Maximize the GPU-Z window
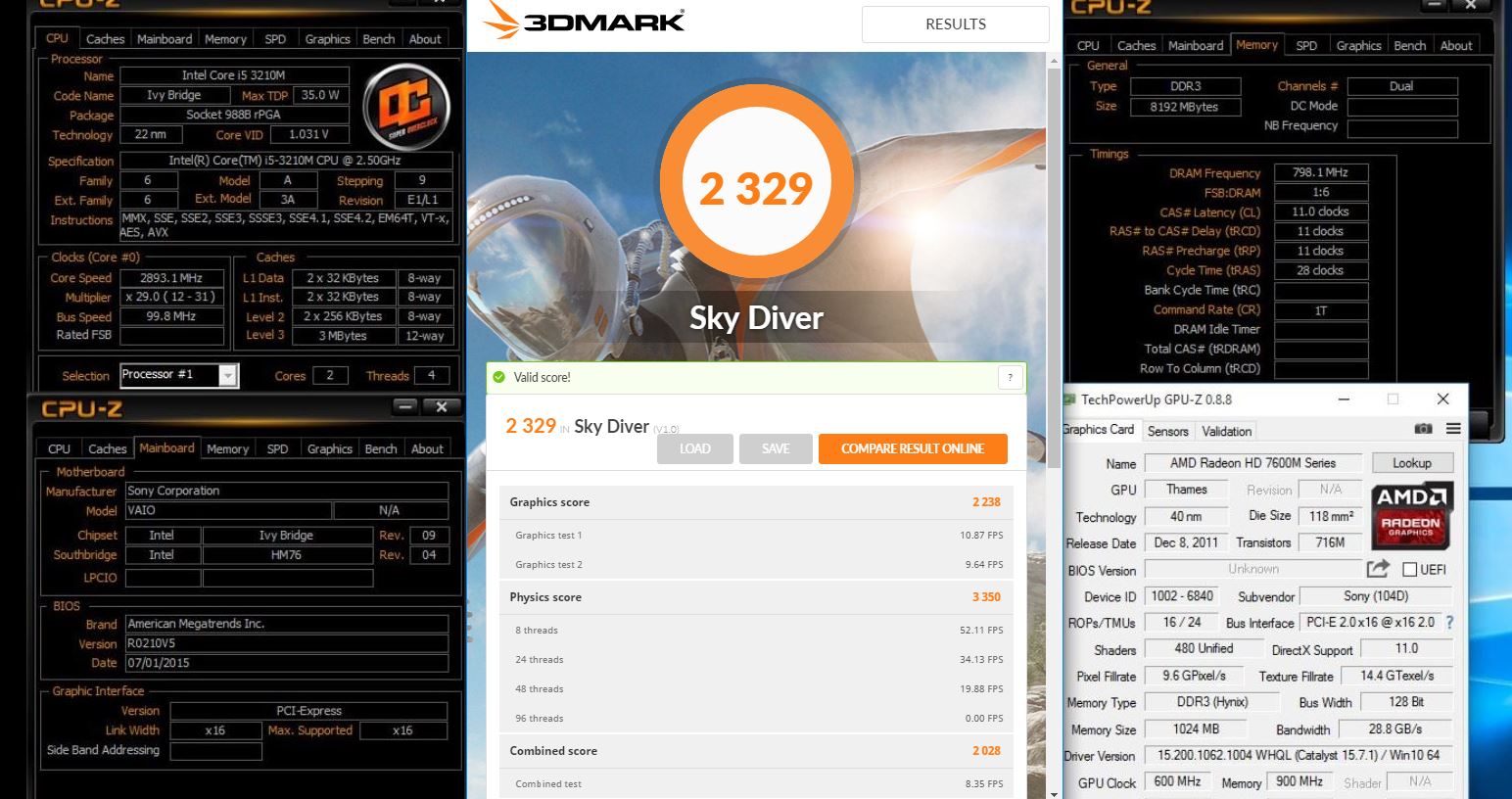This screenshot has height=799, width=1512. [1393, 399]
